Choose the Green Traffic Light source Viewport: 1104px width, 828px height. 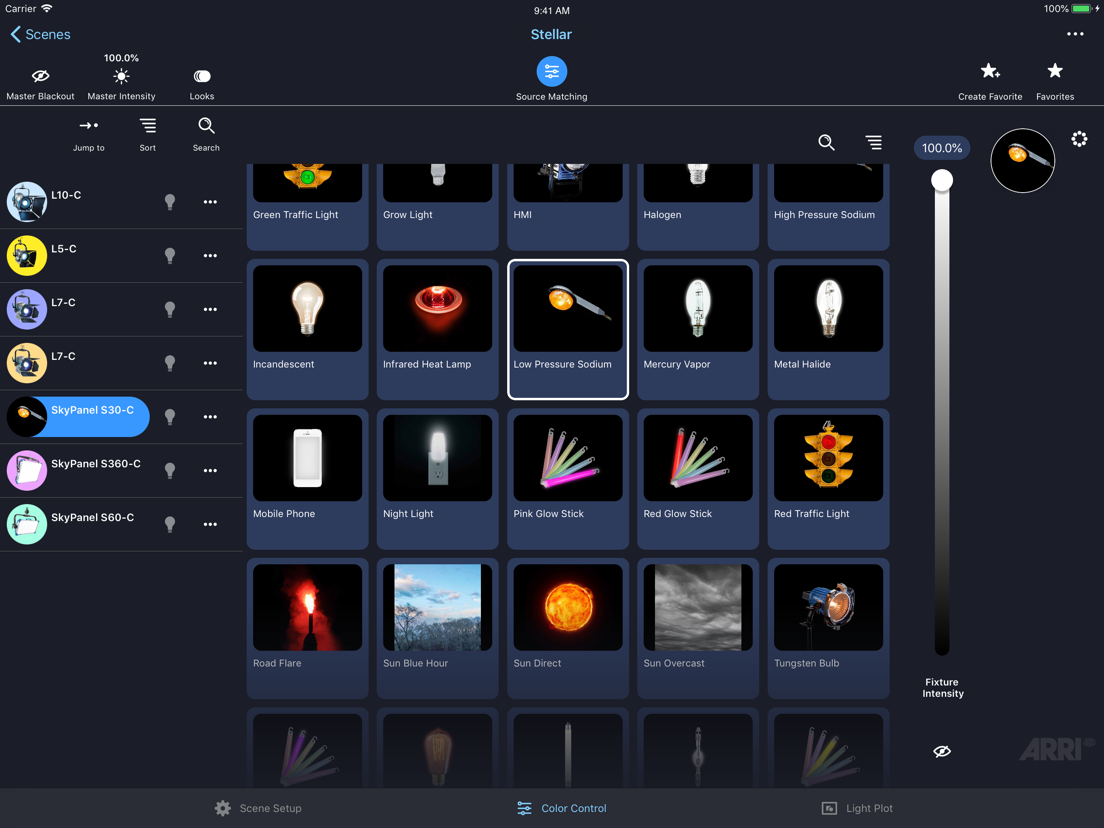click(308, 207)
